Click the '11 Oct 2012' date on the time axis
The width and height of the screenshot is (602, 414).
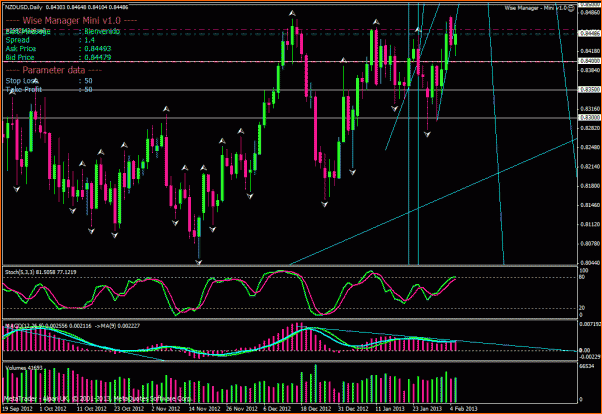[91, 409]
